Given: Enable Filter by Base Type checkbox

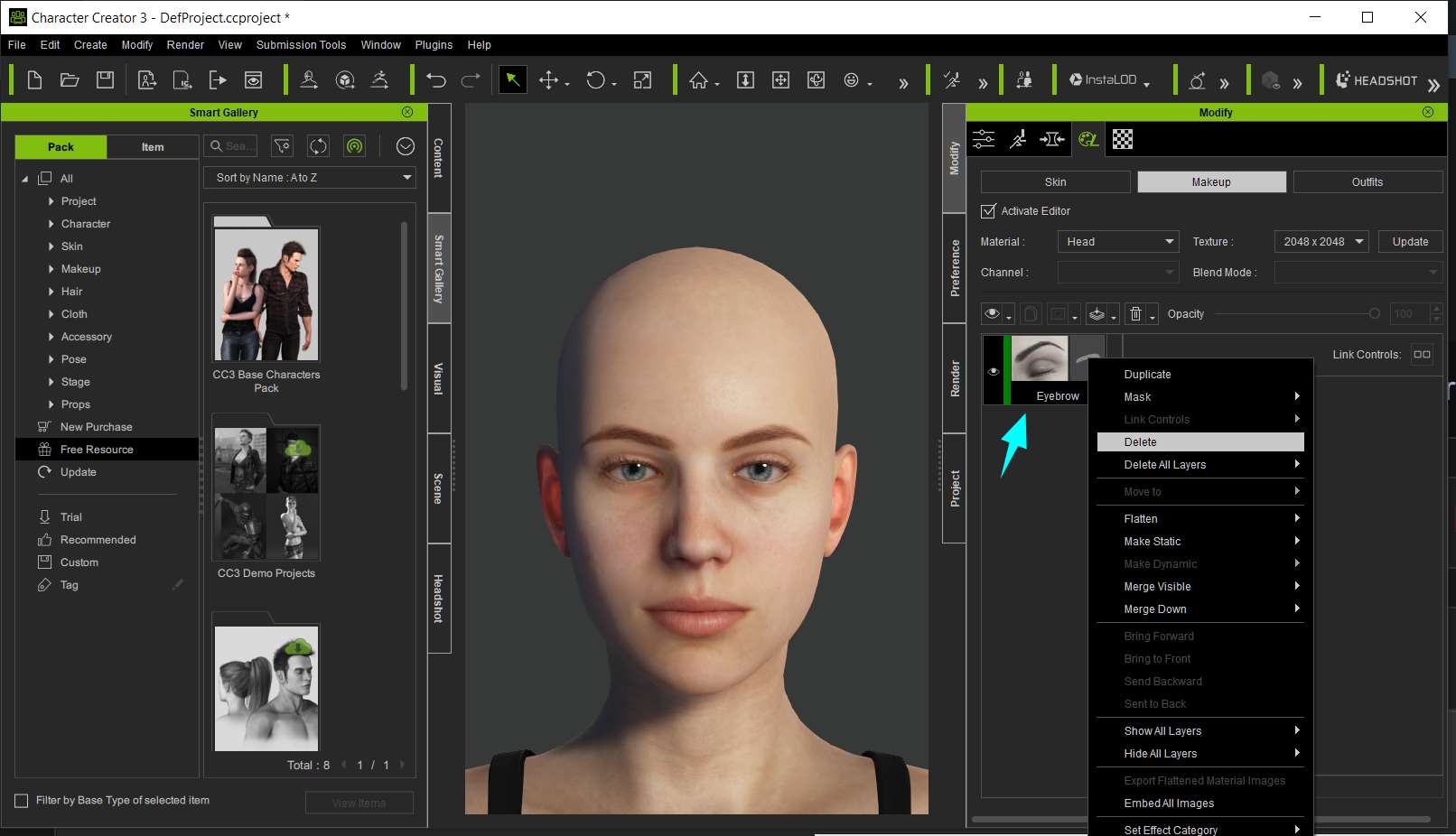Looking at the screenshot, I should point(22,801).
